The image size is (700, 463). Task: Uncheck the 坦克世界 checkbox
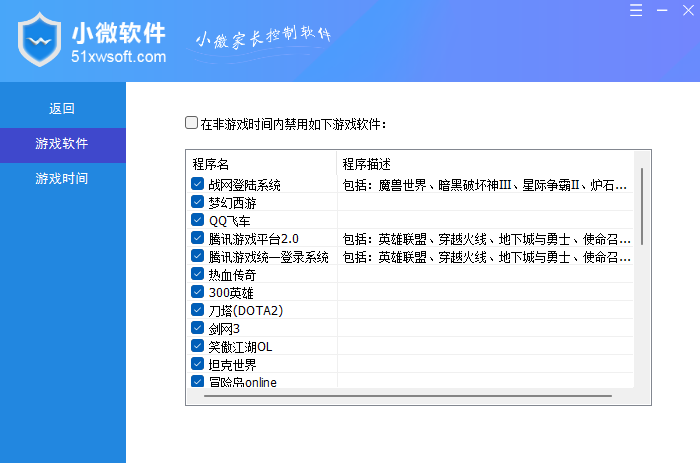(197, 364)
